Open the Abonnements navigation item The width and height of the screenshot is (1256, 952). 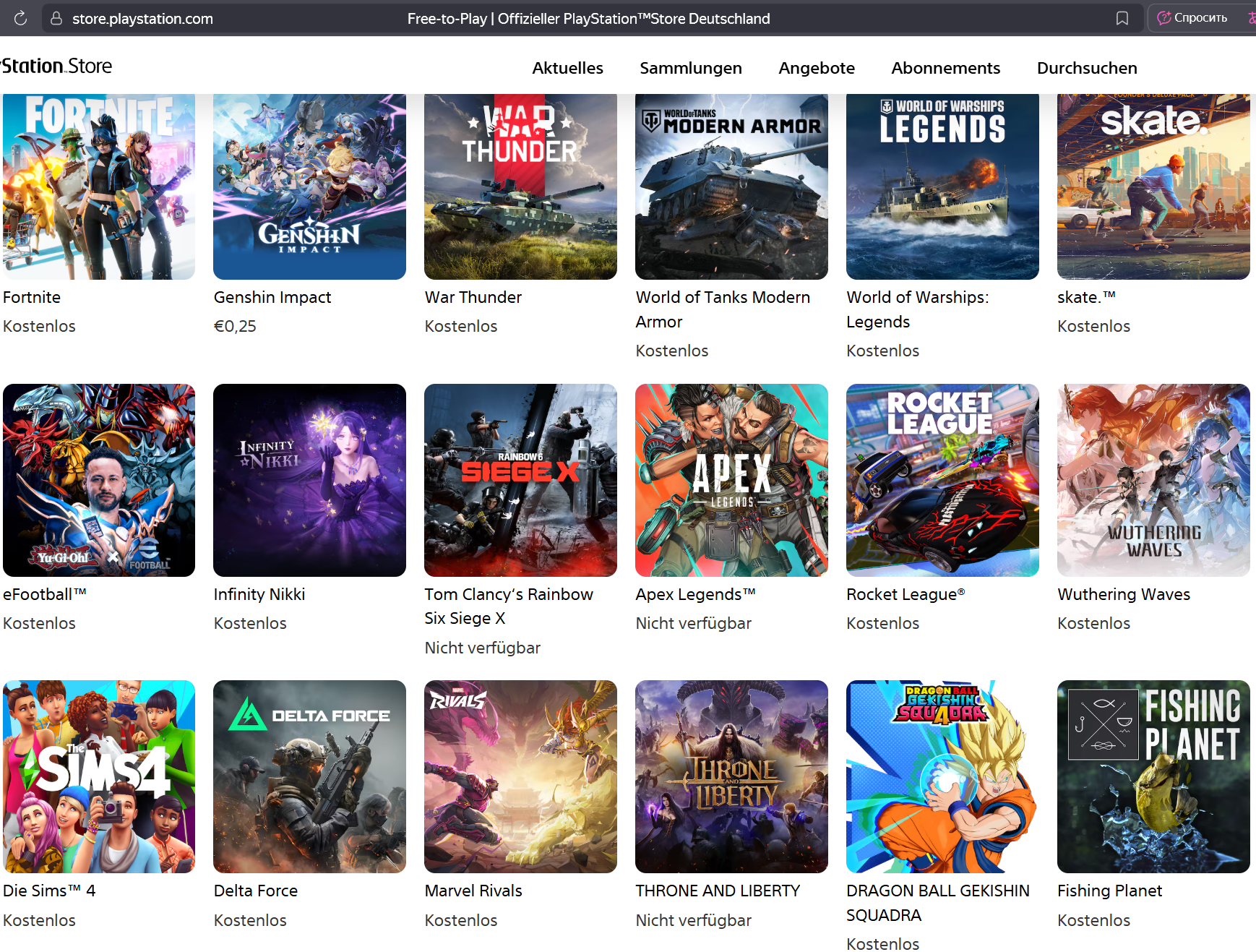click(945, 68)
